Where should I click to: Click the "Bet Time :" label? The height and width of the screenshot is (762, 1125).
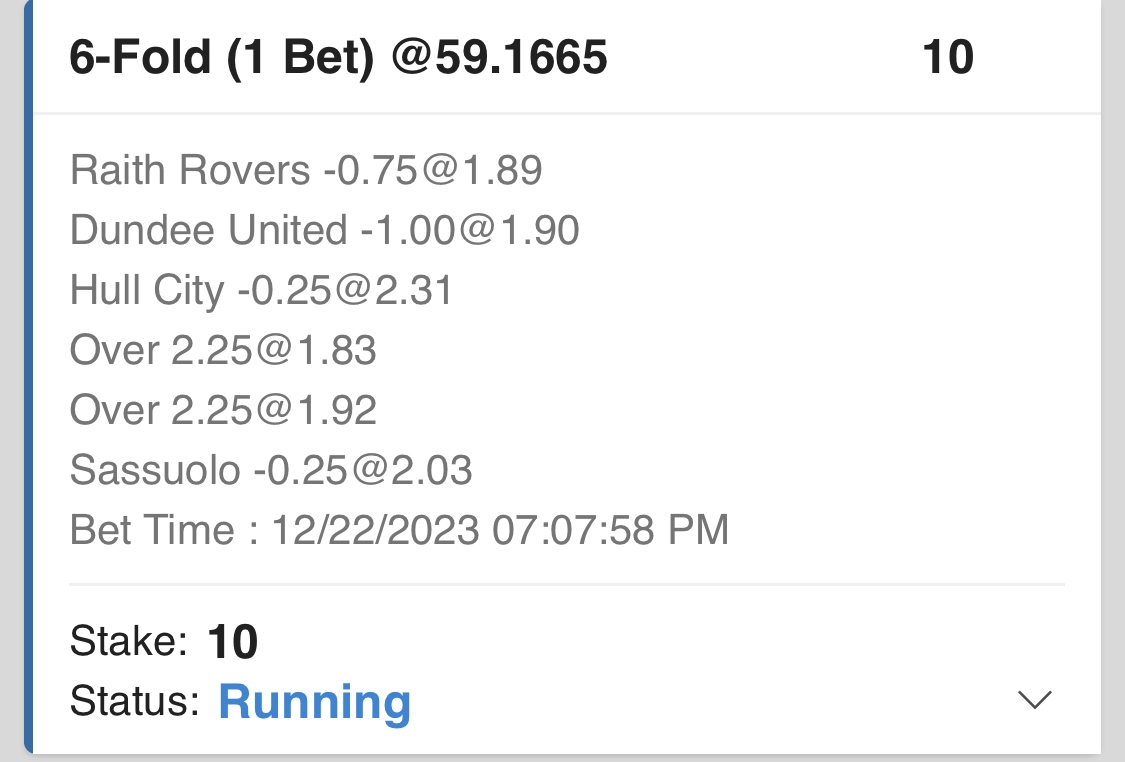pos(164,530)
